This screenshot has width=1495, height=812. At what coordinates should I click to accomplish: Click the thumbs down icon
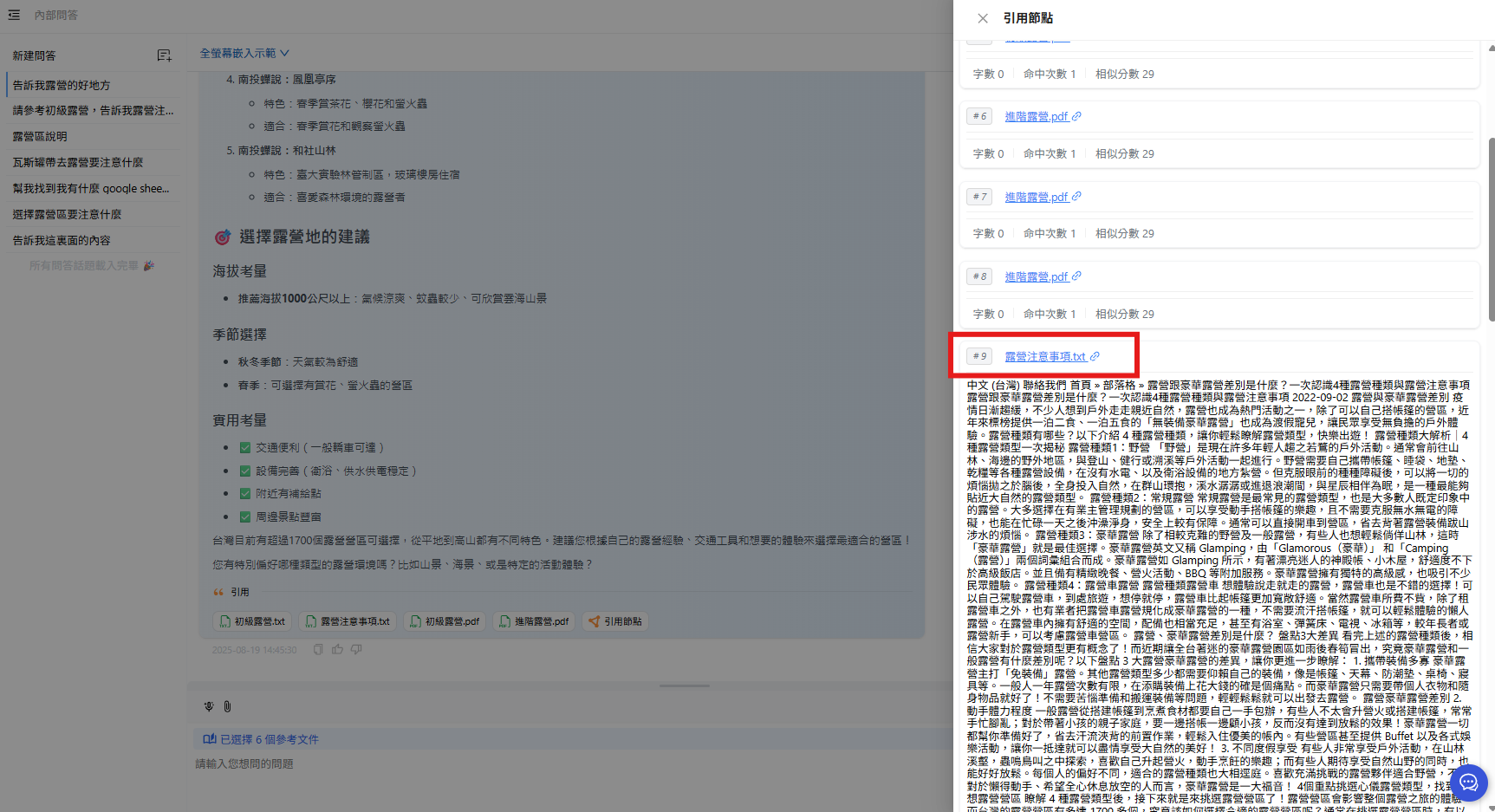coord(356,649)
